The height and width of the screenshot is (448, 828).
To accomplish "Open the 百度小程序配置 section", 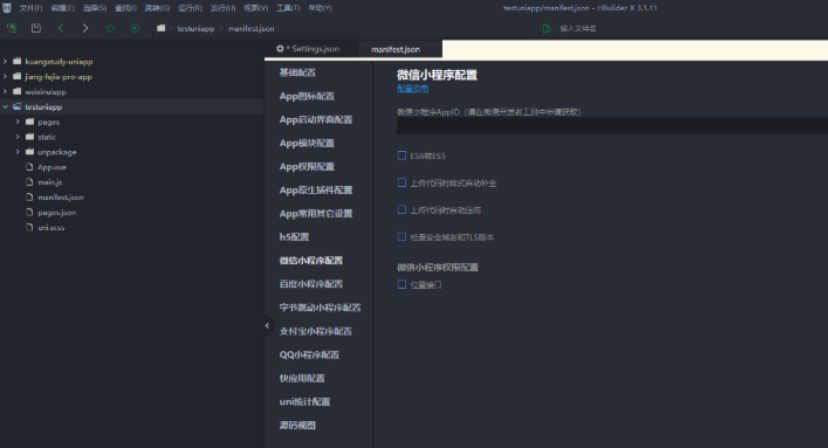I will (x=311, y=284).
